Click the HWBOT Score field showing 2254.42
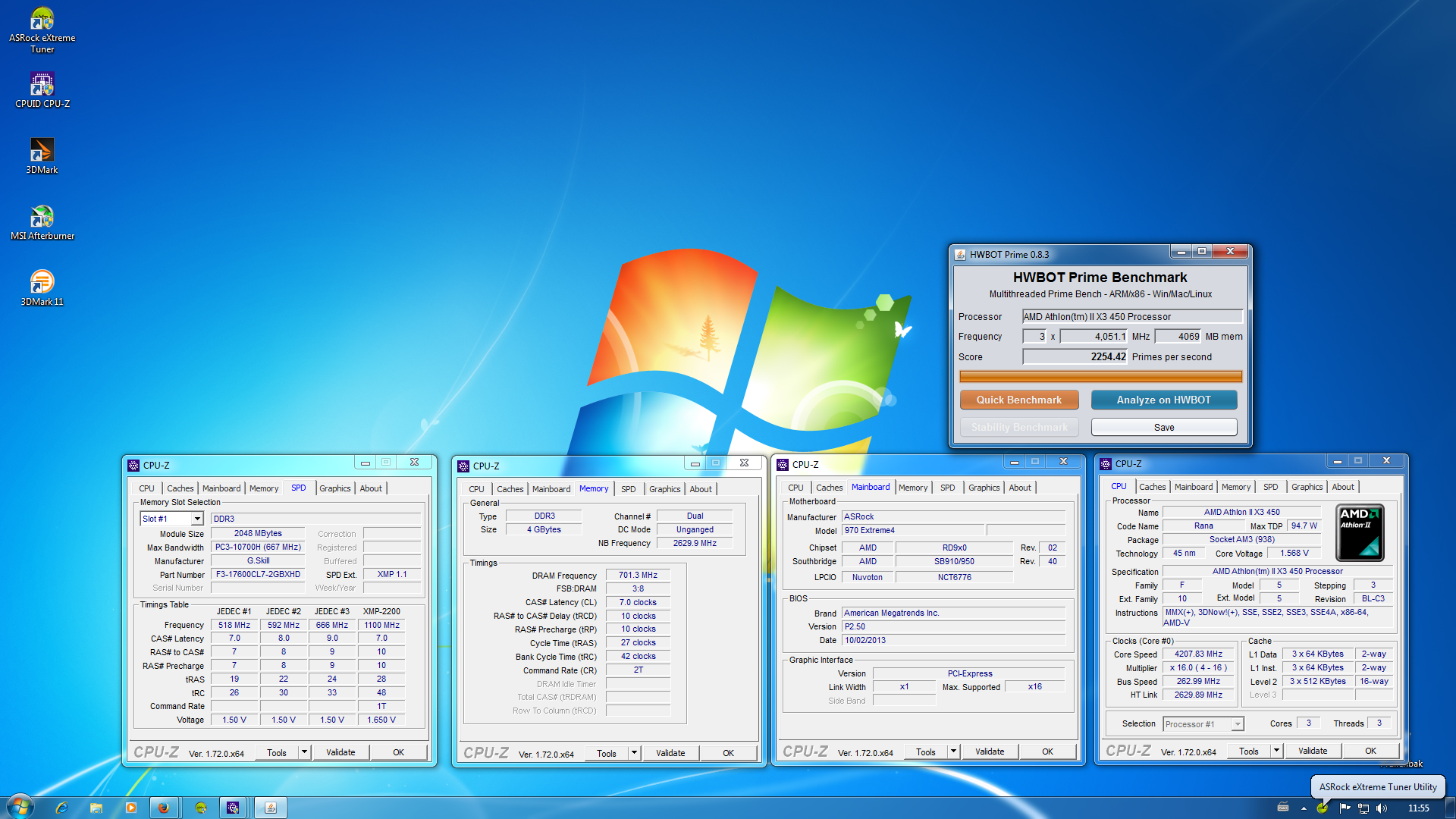This screenshot has width=1456, height=819. [1075, 357]
